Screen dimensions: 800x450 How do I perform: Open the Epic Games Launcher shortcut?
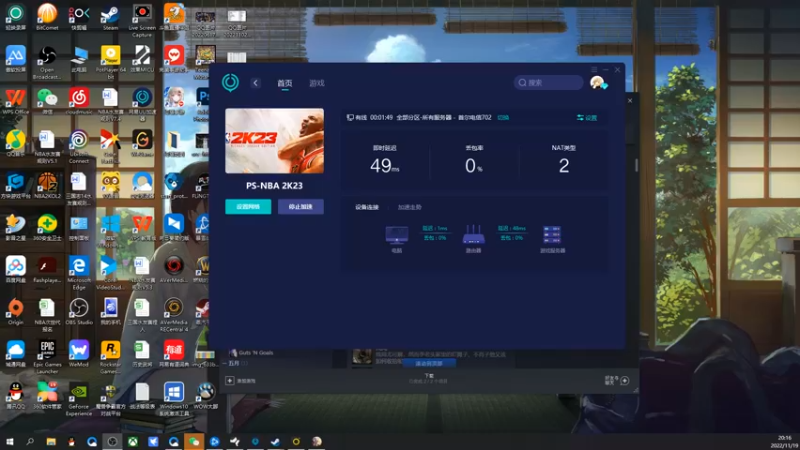pos(47,358)
